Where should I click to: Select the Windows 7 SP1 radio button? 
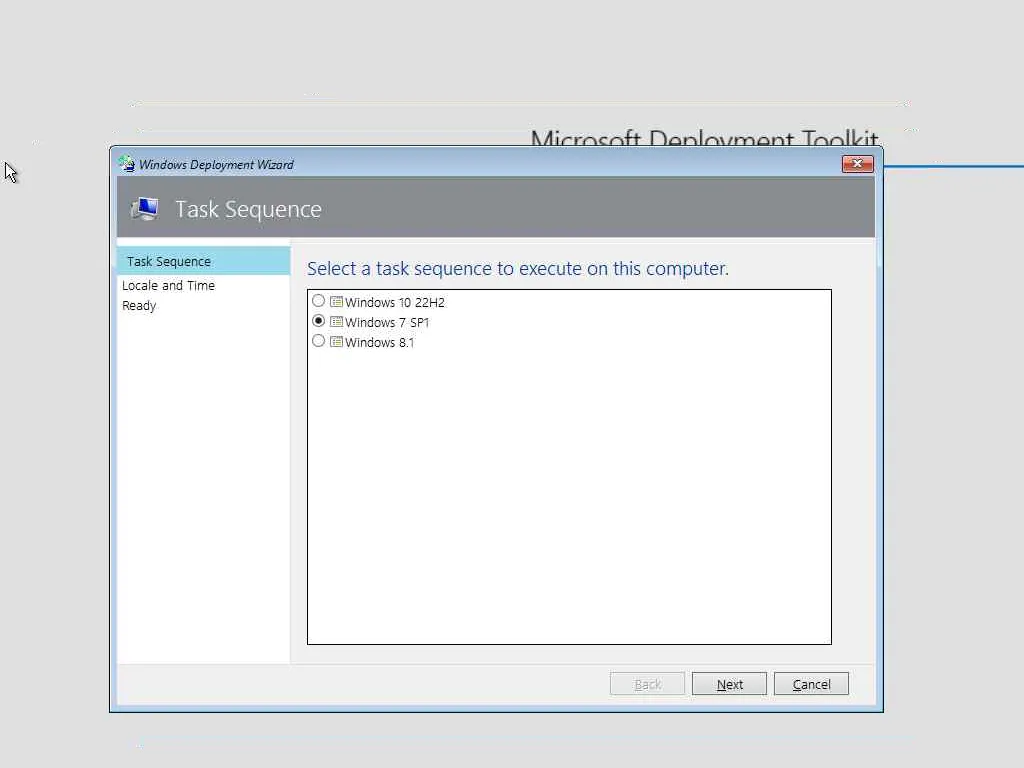(318, 321)
